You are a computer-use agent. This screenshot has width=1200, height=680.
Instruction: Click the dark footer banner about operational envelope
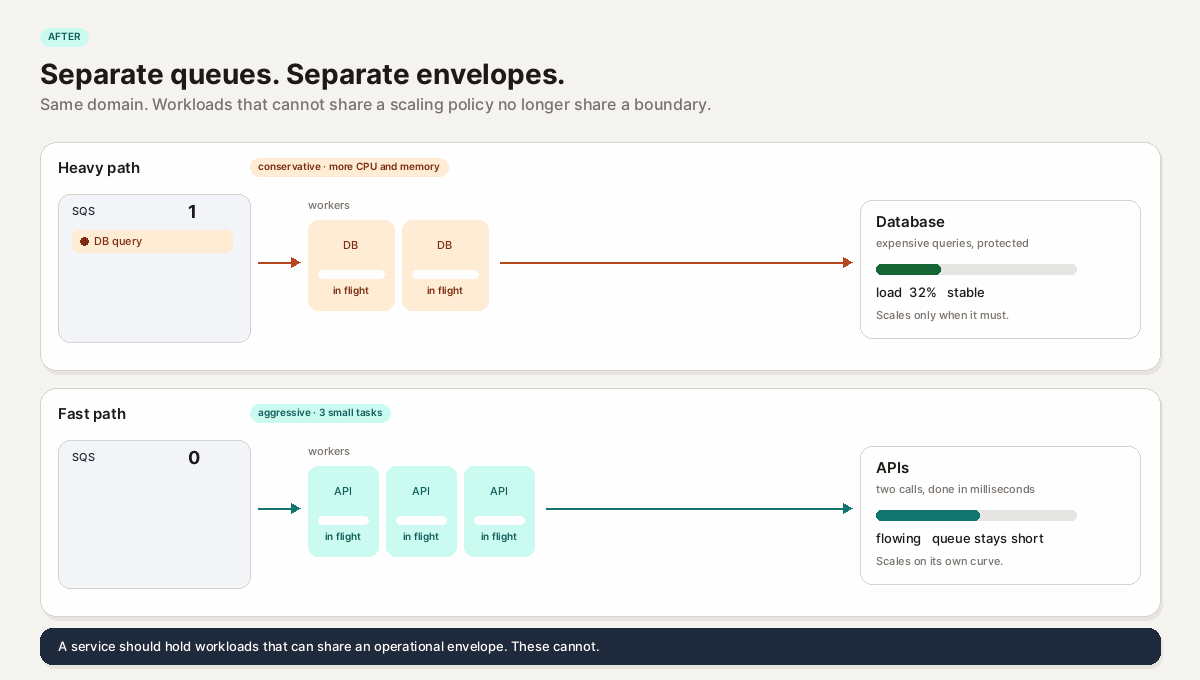pos(600,646)
